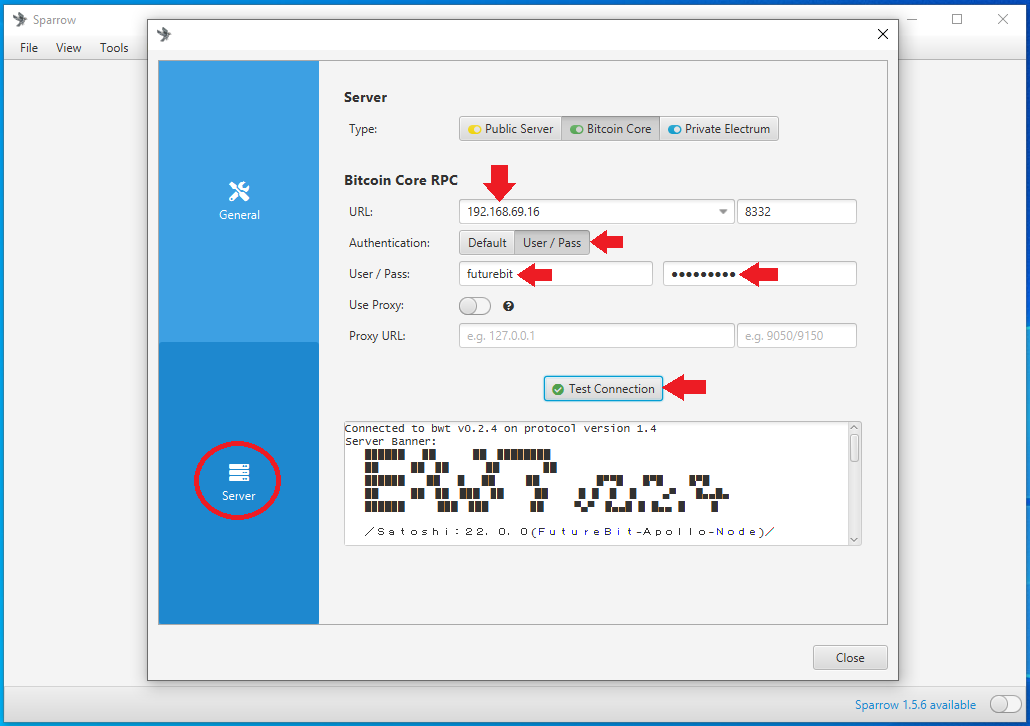Select the Private Electrum server type
This screenshot has width=1030, height=726.
(719, 129)
